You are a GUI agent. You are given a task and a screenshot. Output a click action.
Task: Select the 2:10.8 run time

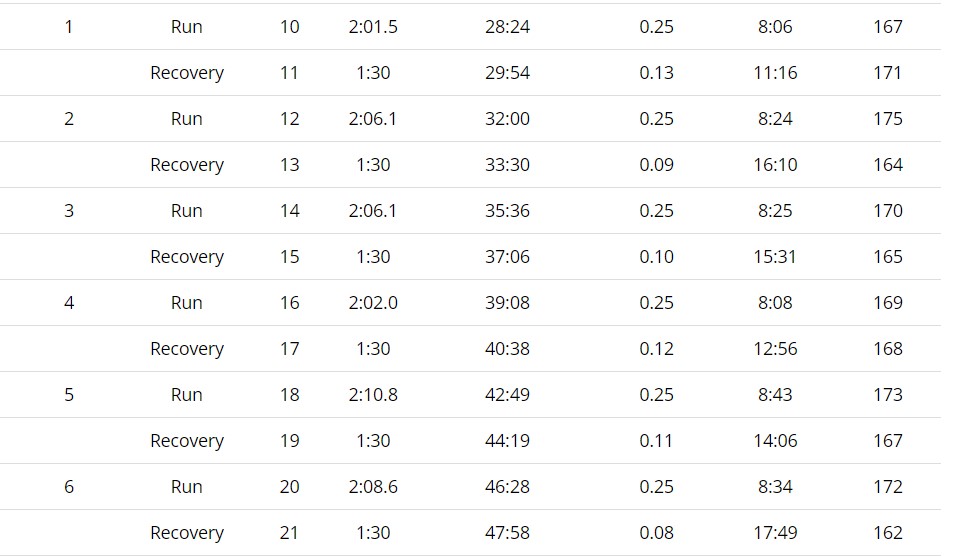coord(373,395)
